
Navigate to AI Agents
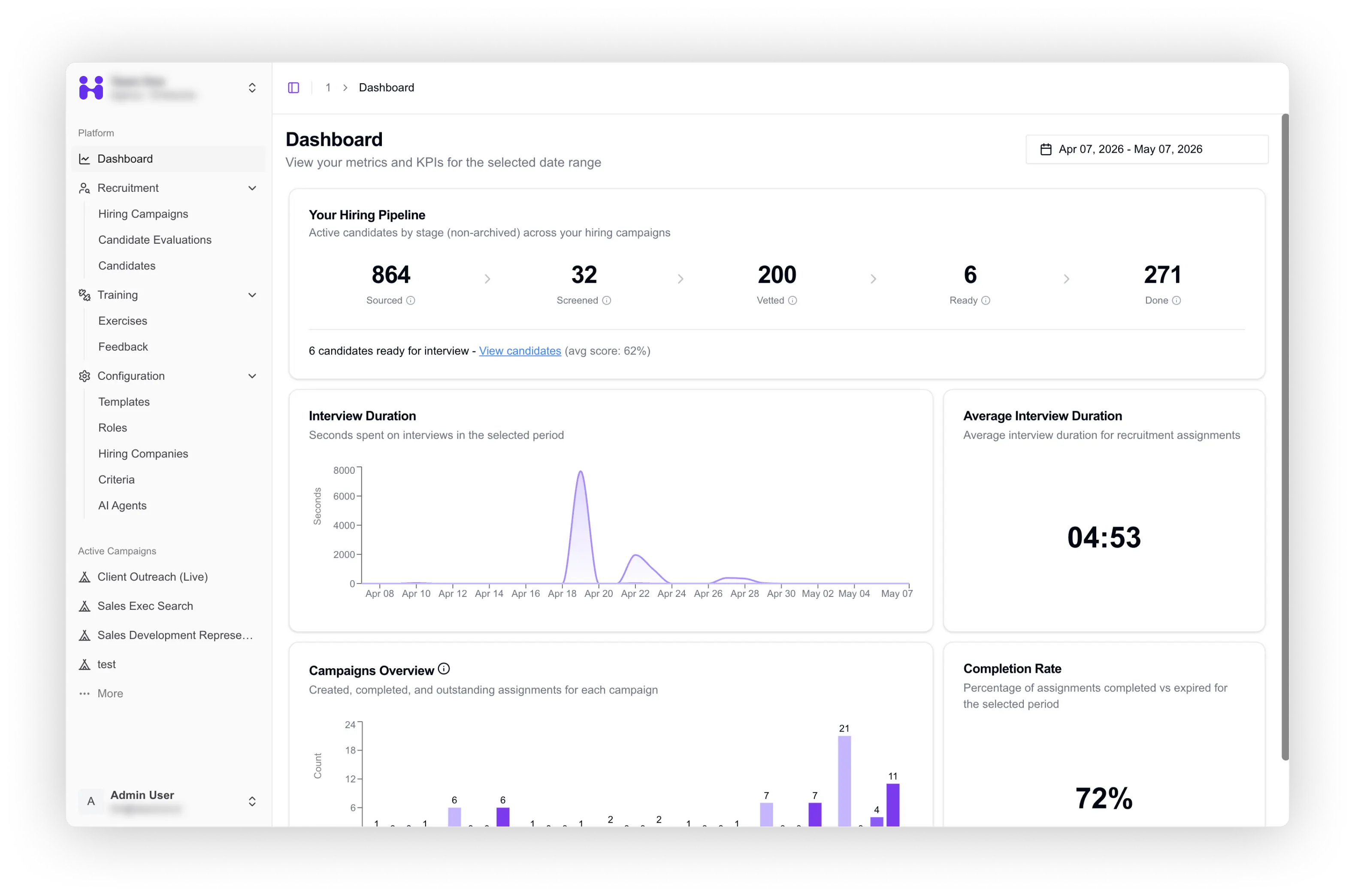point(122,506)
